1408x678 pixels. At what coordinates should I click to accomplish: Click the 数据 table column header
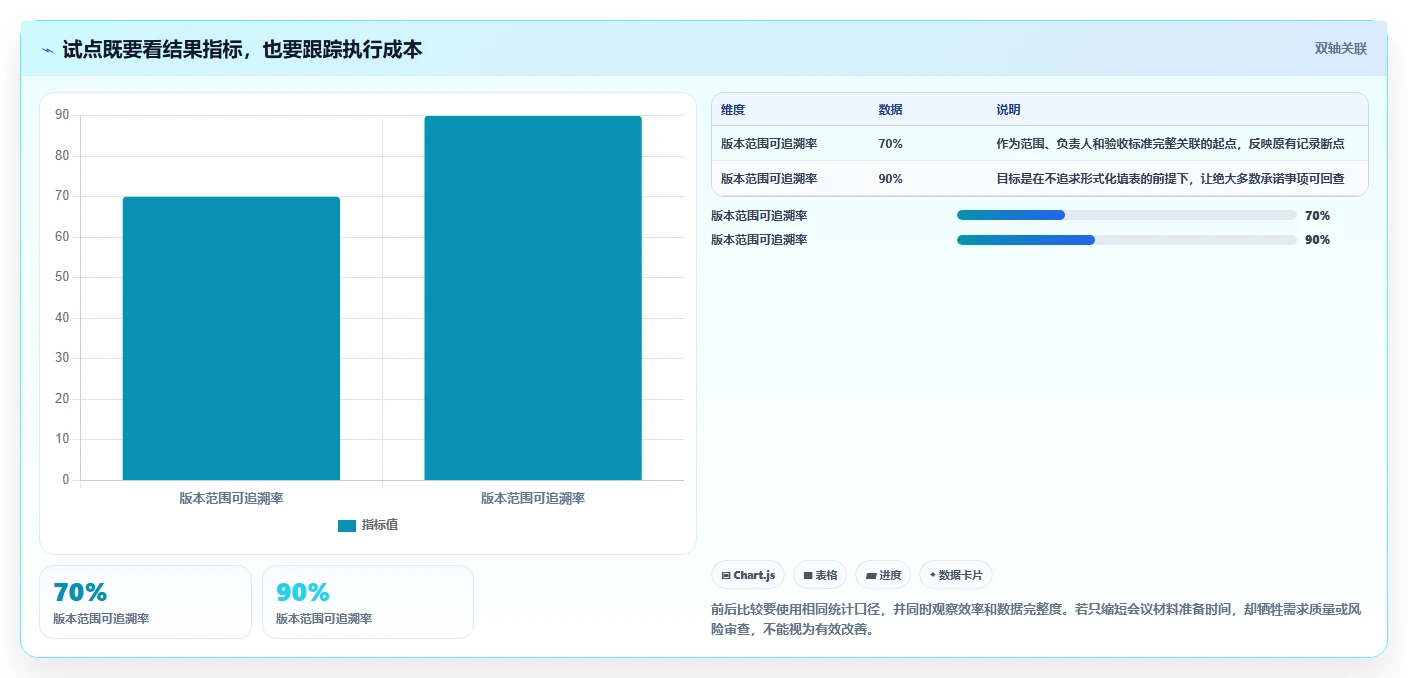890,110
